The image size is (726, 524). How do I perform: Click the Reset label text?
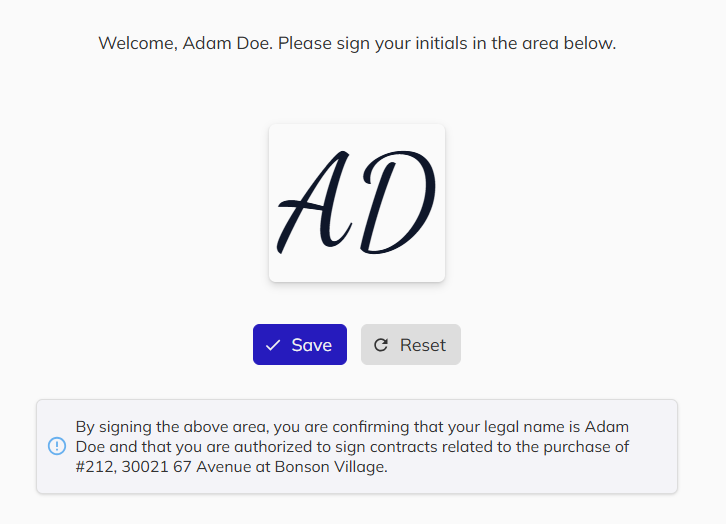point(423,345)
